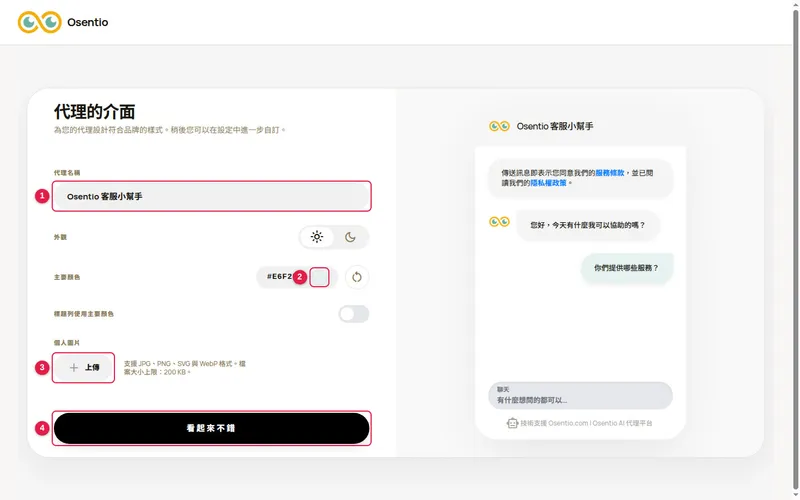Select the light mode sun icon
This screenshot has height=500, width=800.
[317, 237]
